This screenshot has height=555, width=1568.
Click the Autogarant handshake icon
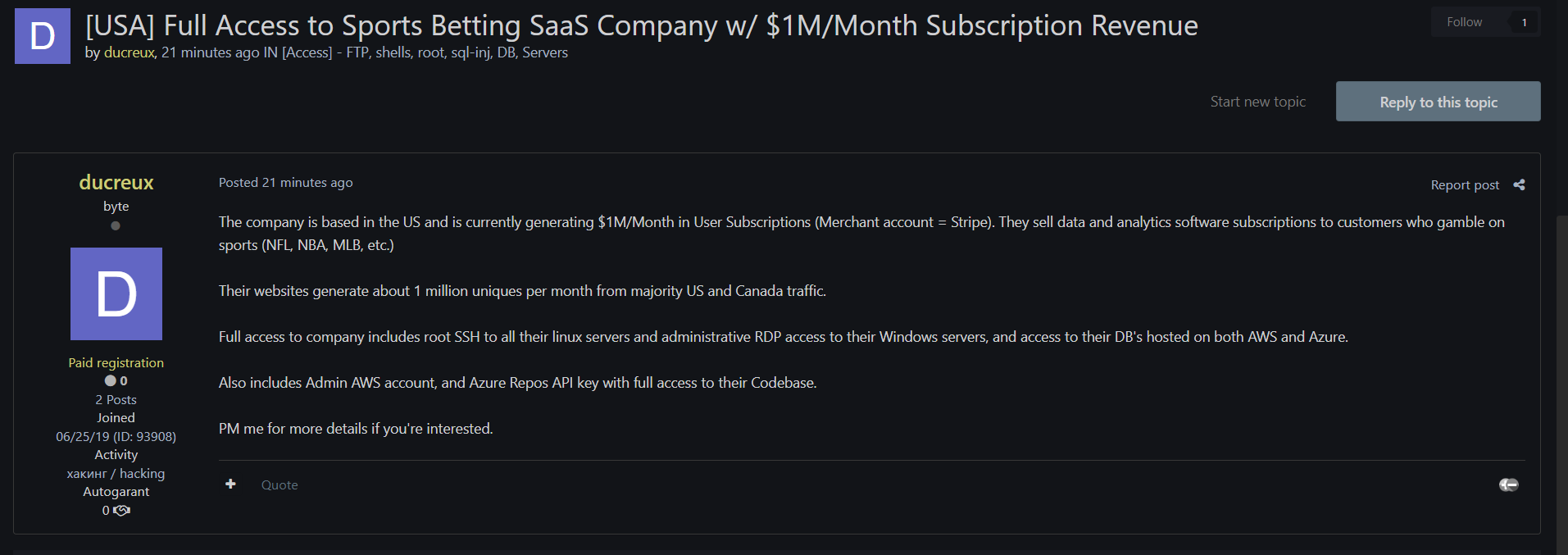122,511
